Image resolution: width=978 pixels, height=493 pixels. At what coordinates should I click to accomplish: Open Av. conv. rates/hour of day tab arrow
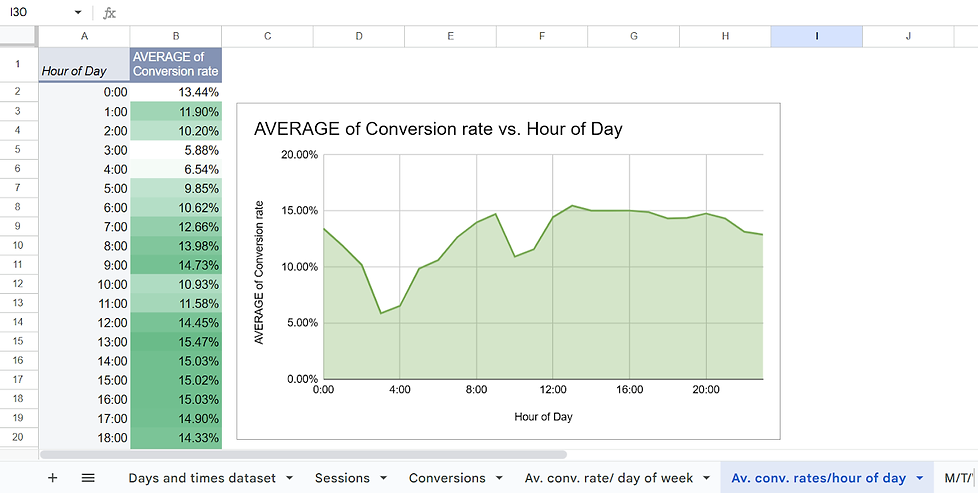point(919,479)
